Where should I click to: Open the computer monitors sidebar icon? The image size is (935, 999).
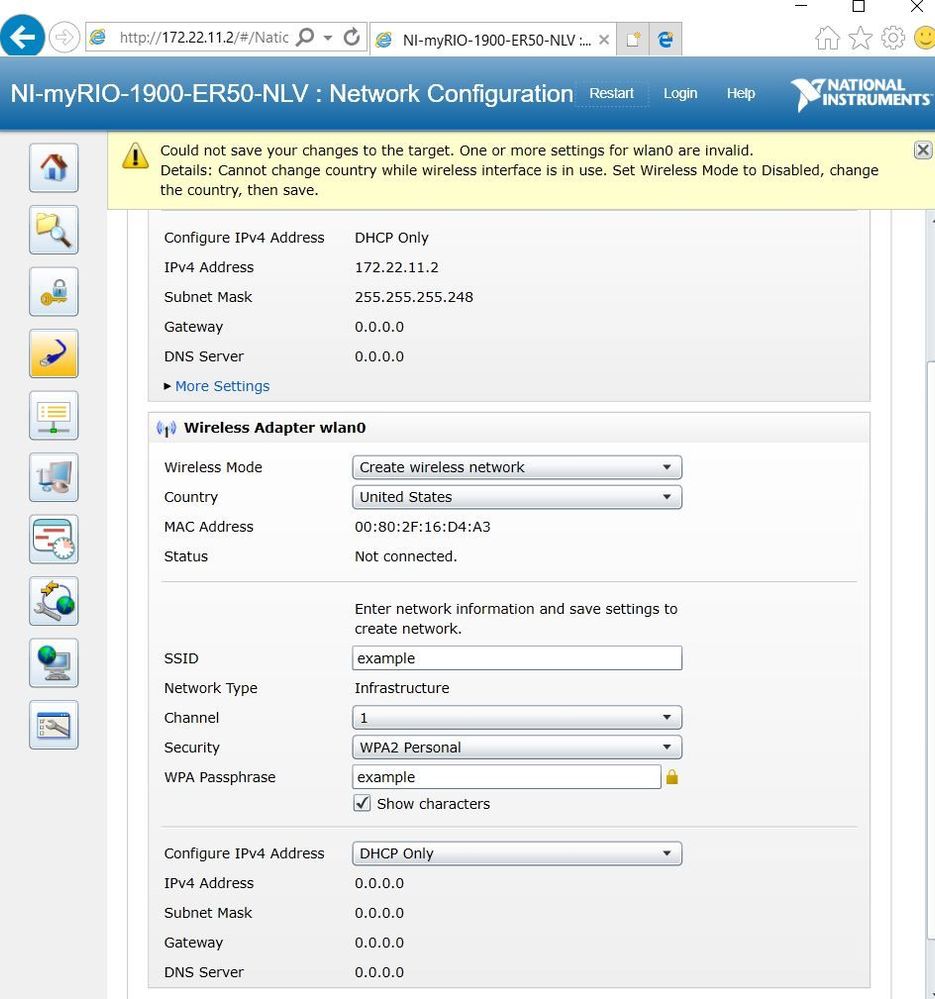coord(54,477)
